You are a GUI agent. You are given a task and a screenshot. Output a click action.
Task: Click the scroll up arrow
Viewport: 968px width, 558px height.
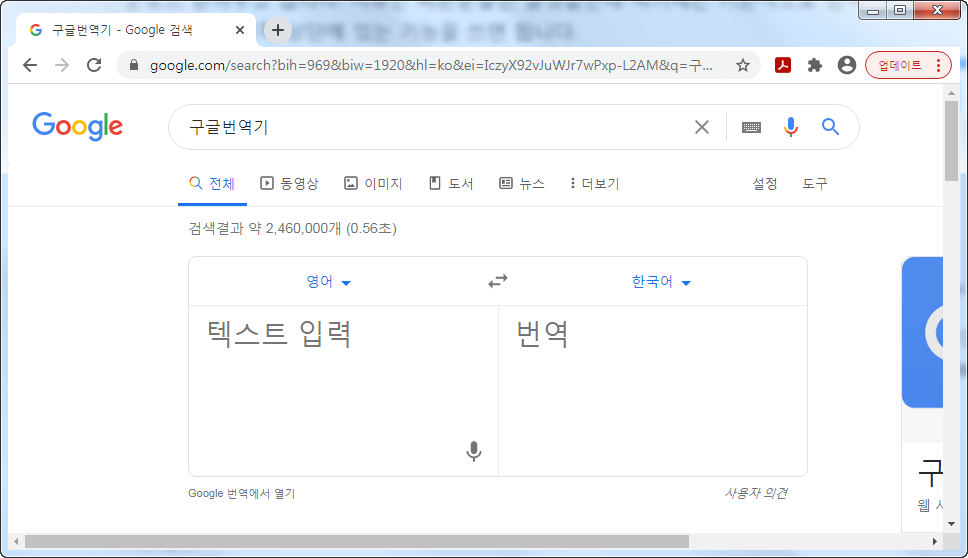click(951, 93)
